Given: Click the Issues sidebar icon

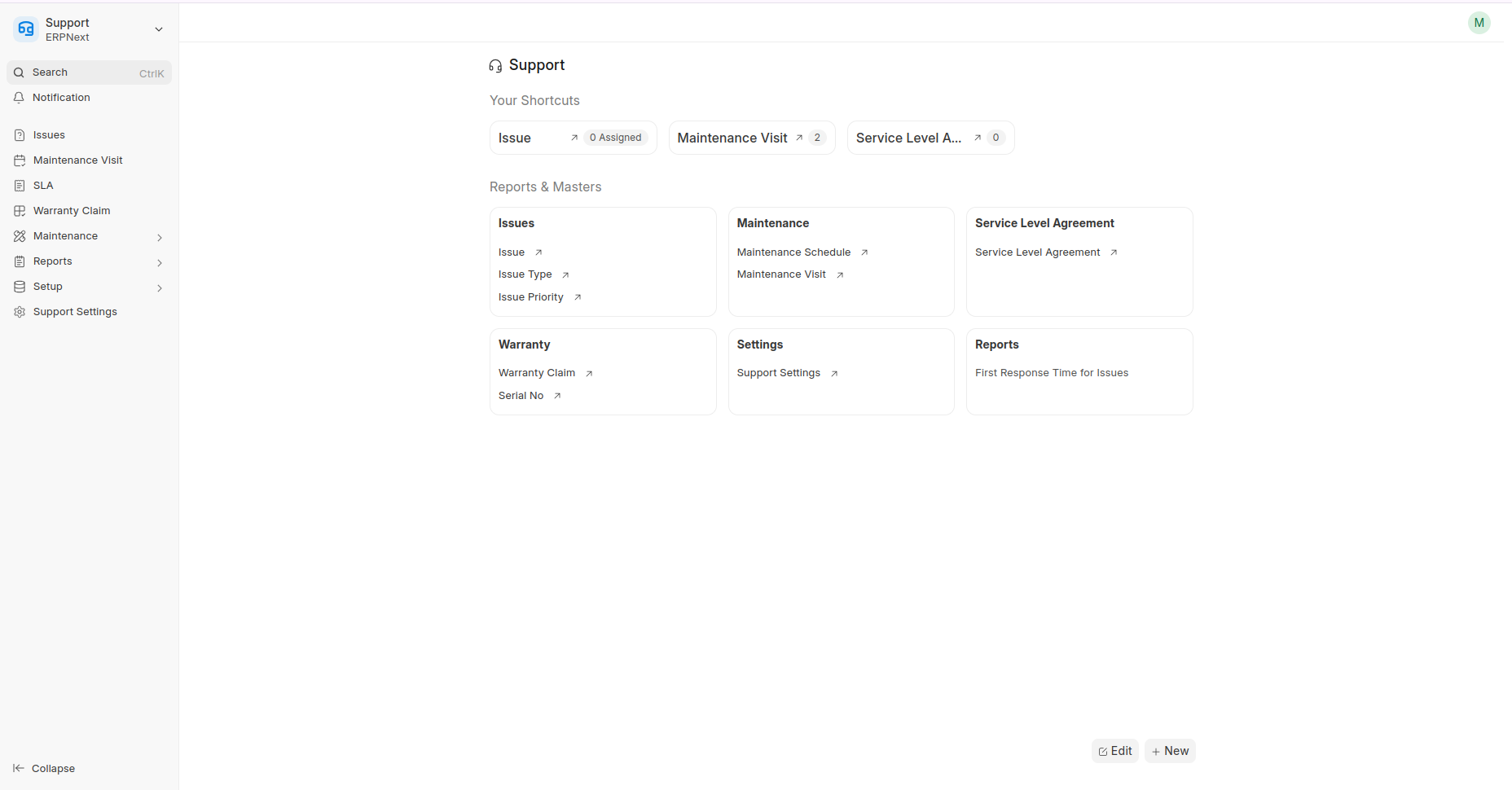Looking at the screenshot, I should pos(20,135).
